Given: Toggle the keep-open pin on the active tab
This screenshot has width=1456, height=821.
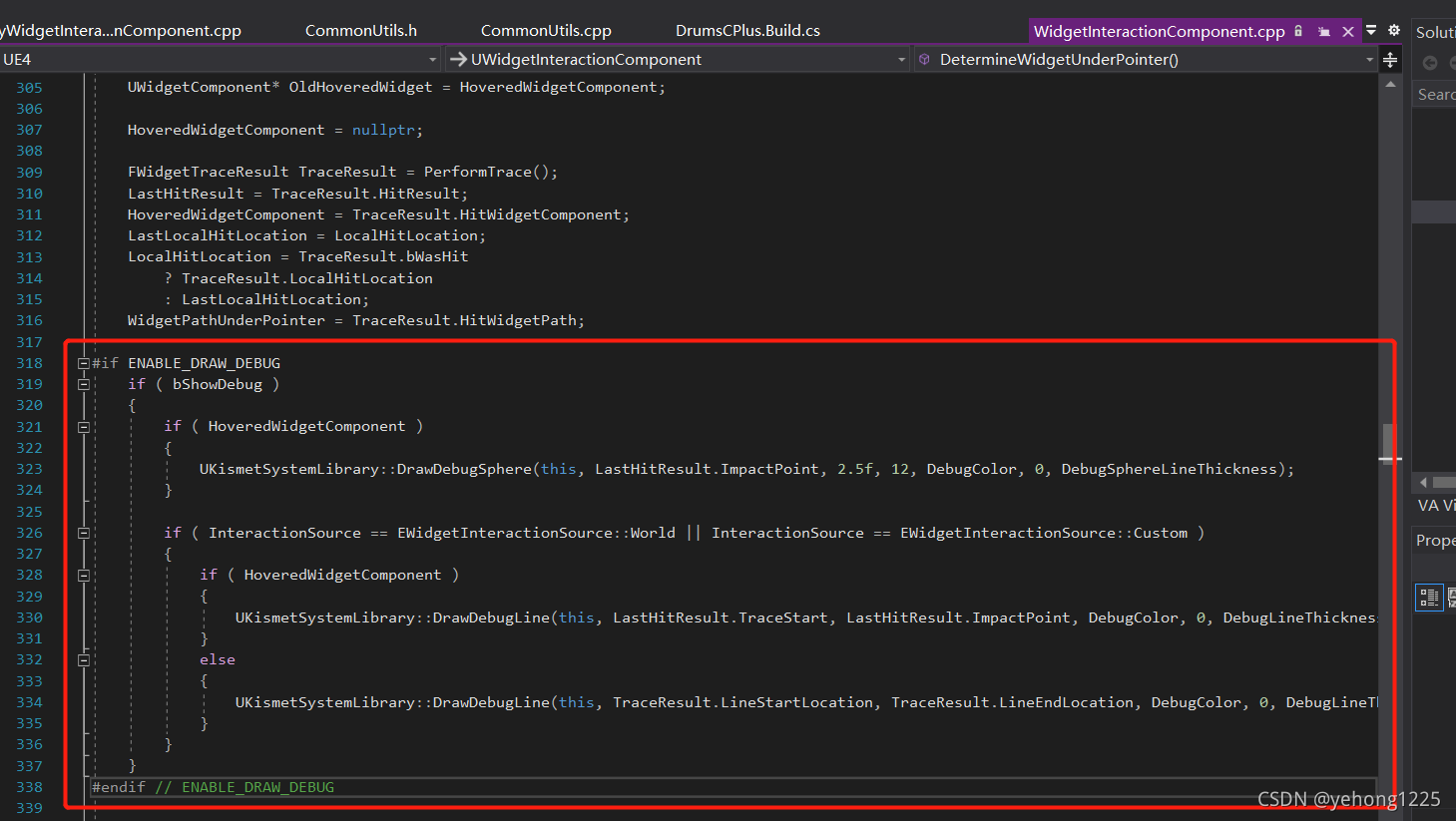Looking at the screenshot, I should pyautogui.click(x=1324, y=31).
